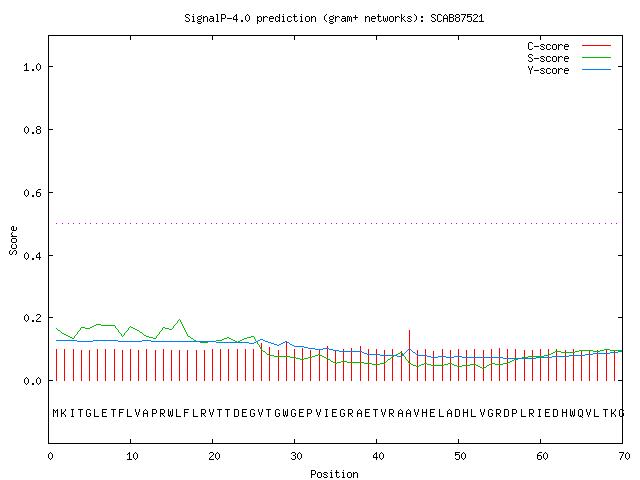Click the red C-score legend line

[x=596, y=46]
